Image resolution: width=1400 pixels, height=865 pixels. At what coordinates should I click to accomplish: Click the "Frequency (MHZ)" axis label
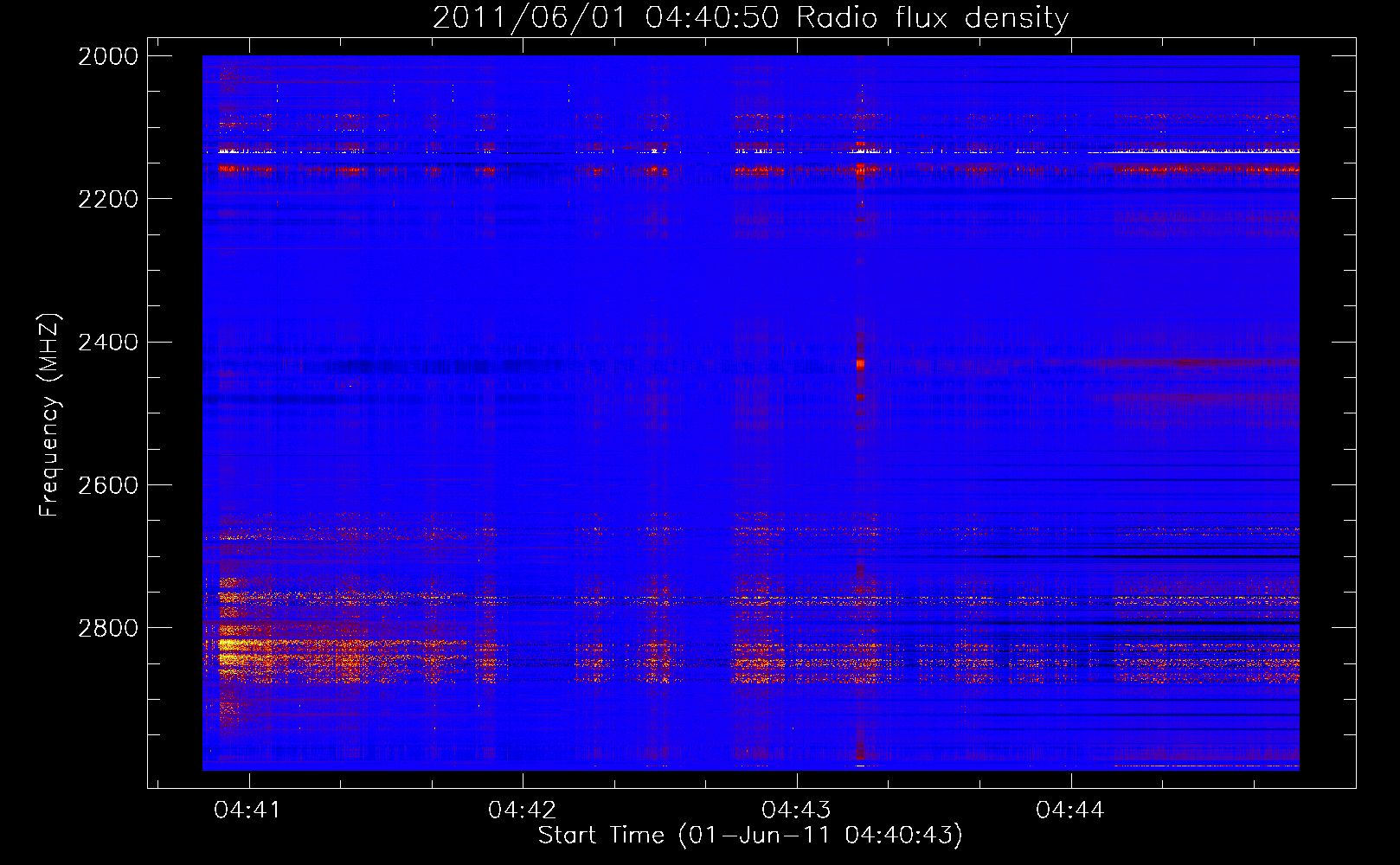click(50, 415)
